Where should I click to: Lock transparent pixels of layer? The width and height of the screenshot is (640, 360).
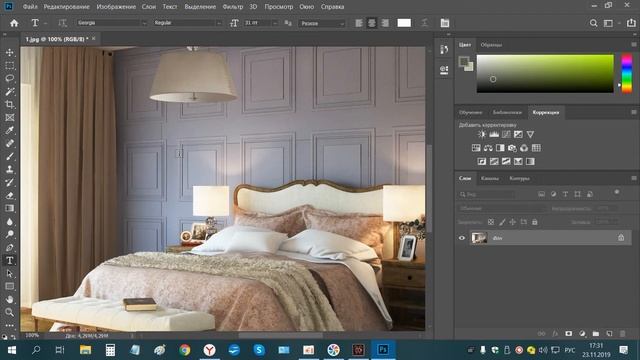point(491,222)
